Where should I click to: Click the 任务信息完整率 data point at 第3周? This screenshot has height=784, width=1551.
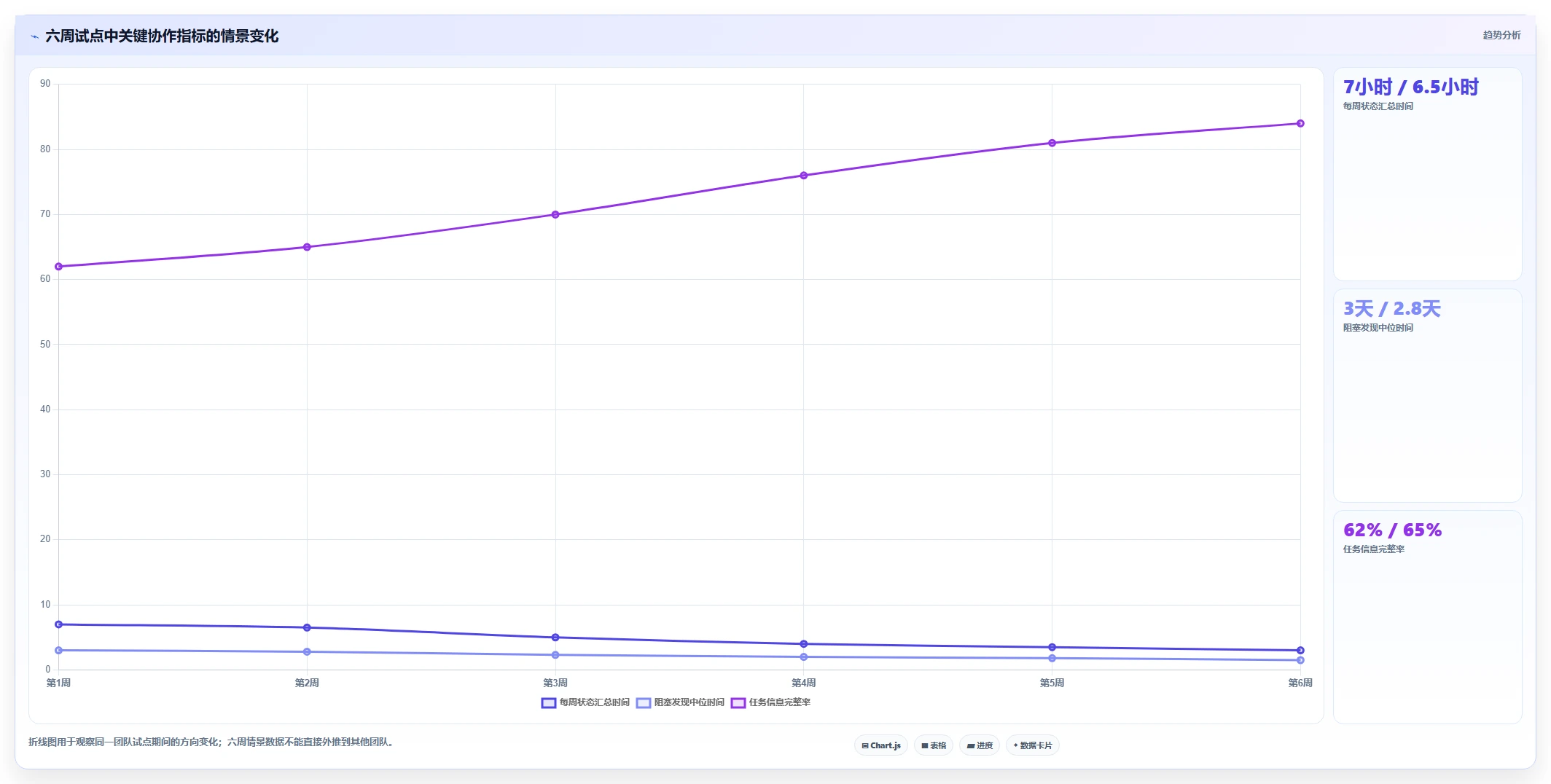coord(555,214)
